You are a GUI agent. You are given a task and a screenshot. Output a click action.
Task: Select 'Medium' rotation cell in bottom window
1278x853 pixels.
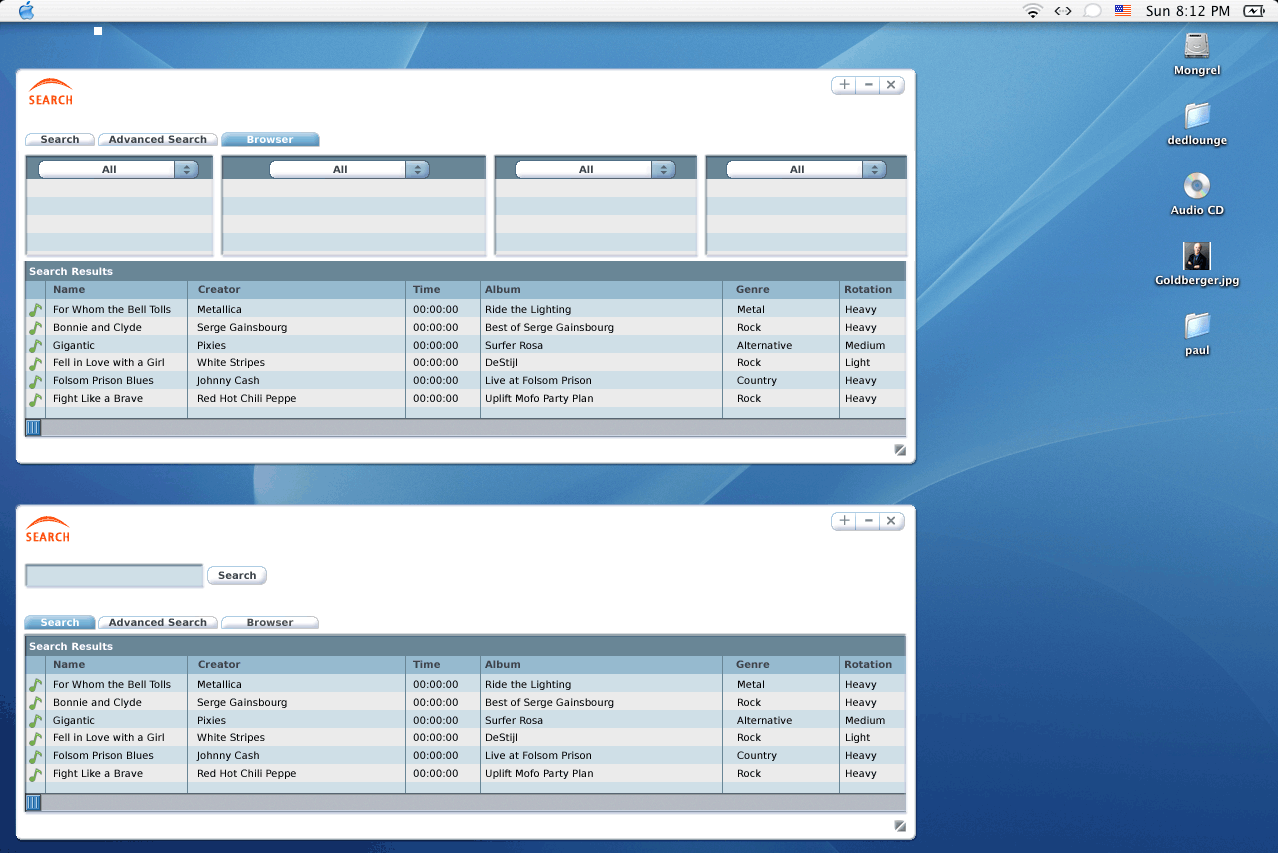coord(865,721)
